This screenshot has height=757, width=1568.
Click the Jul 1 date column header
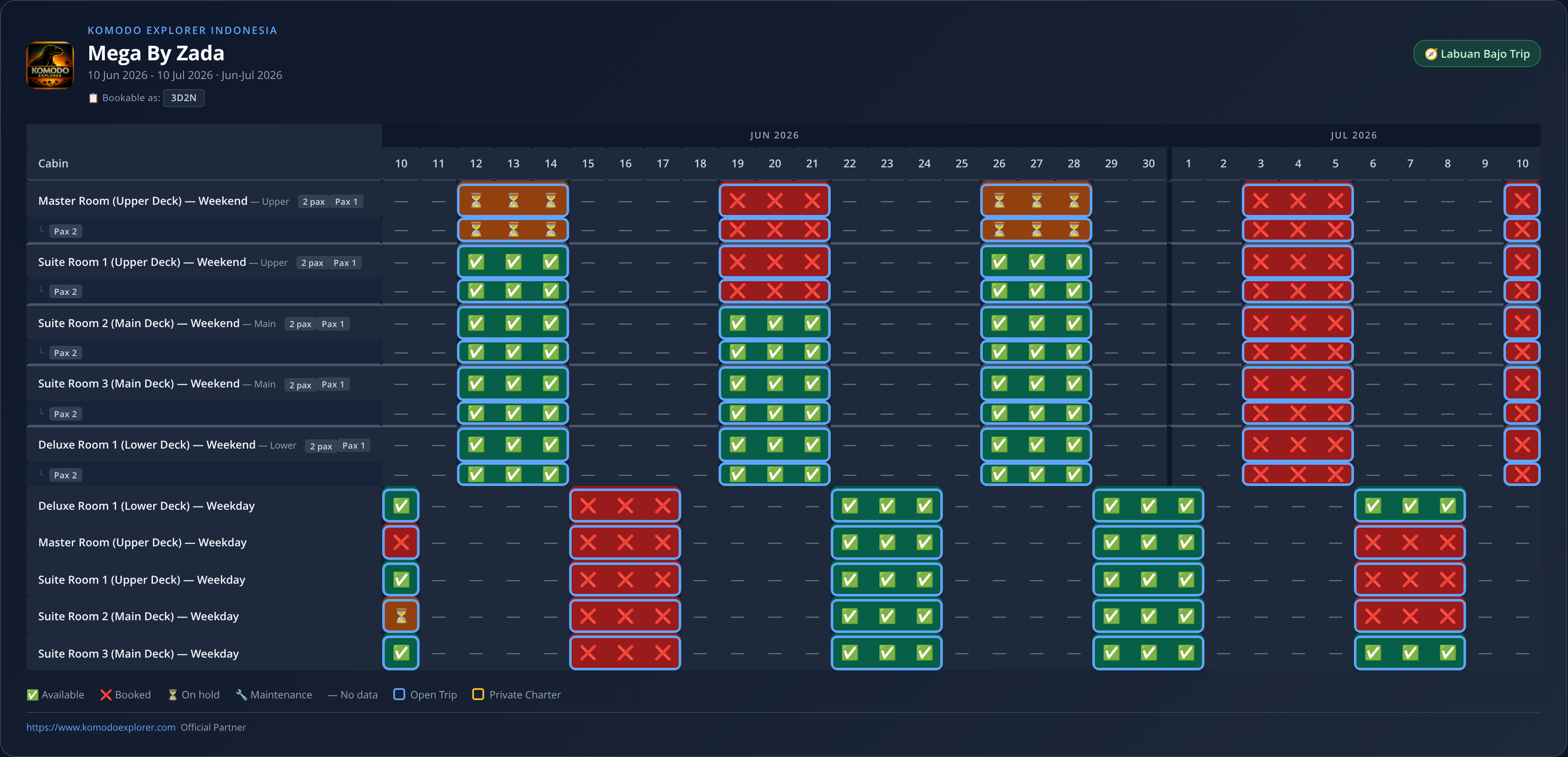[1188, 163]
